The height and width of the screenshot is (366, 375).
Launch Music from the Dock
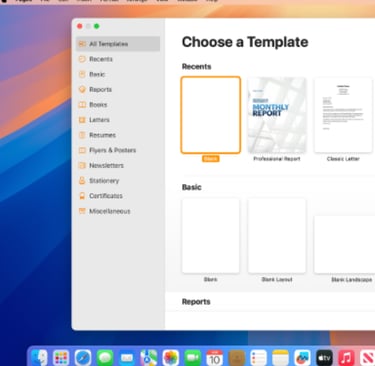(346, 358)
